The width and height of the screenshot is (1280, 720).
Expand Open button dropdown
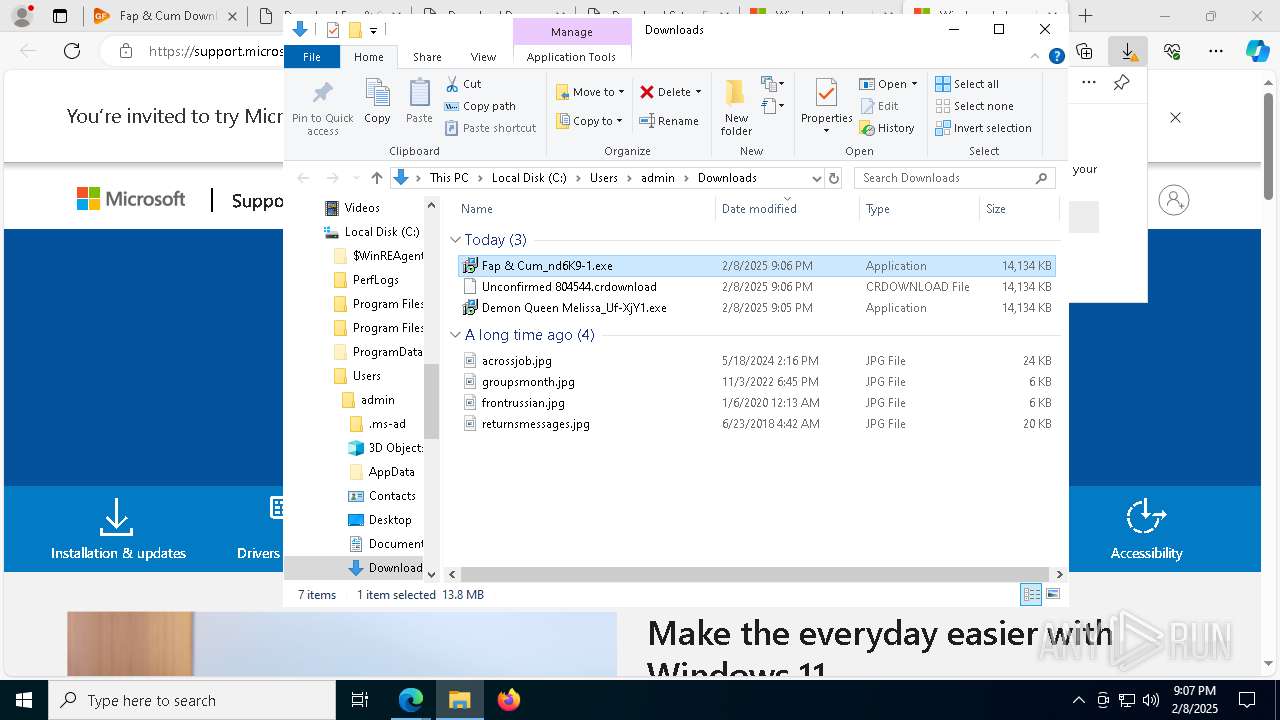click(914, 84)
